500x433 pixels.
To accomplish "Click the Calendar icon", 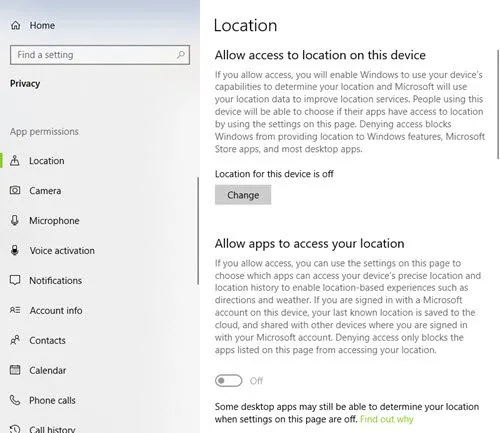I will (x=15, y=370).
